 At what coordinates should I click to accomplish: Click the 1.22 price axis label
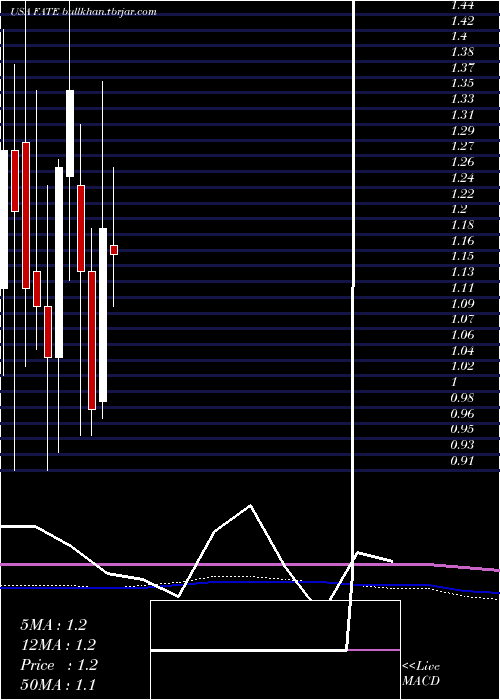coord(462,194)
